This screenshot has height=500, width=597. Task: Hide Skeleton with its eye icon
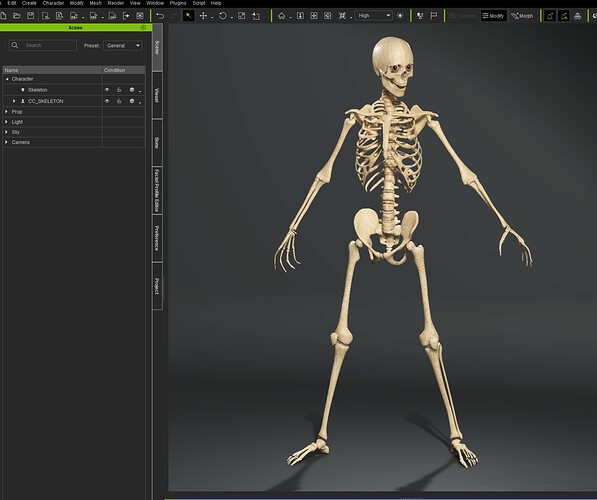click(x=107, y=90)
